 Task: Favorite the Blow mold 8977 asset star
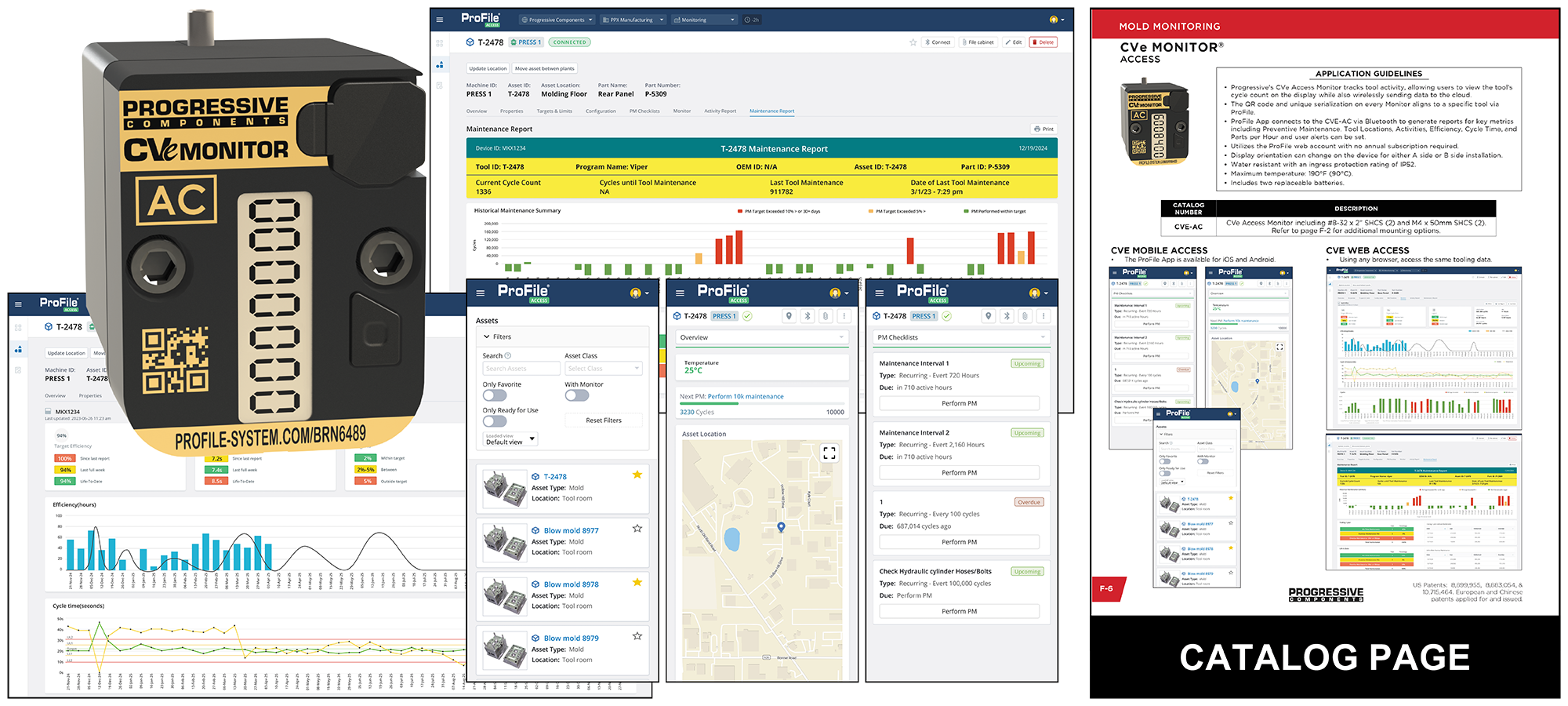pos(637,529)
